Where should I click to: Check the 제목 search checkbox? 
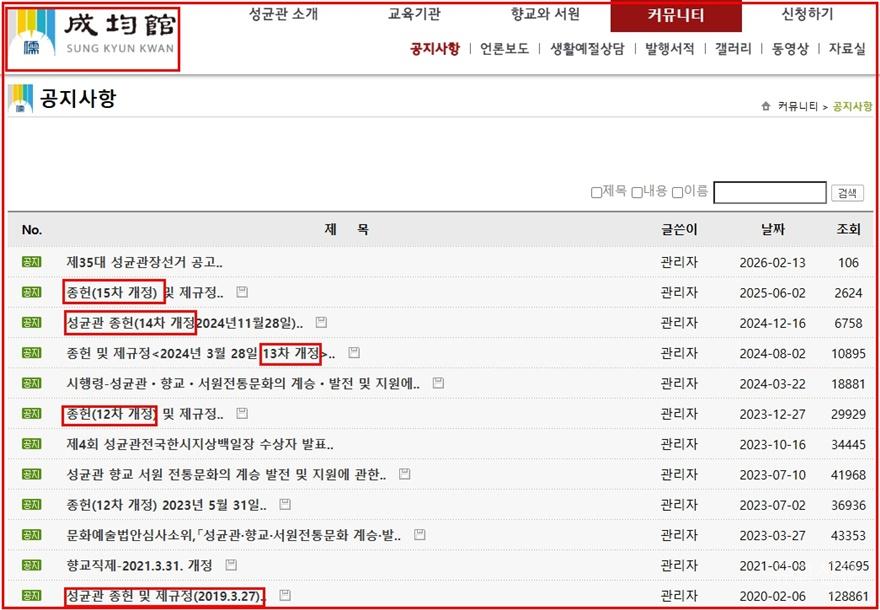[x=597, y=192]
